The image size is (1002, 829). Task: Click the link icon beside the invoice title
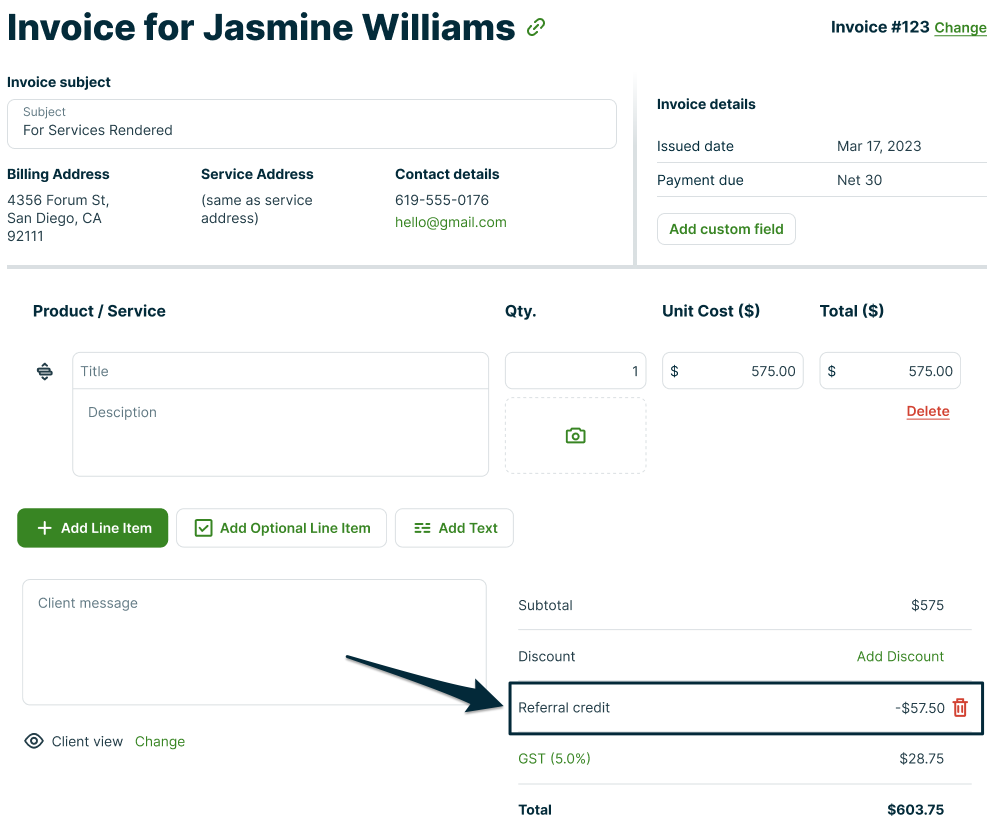point(537,27)
